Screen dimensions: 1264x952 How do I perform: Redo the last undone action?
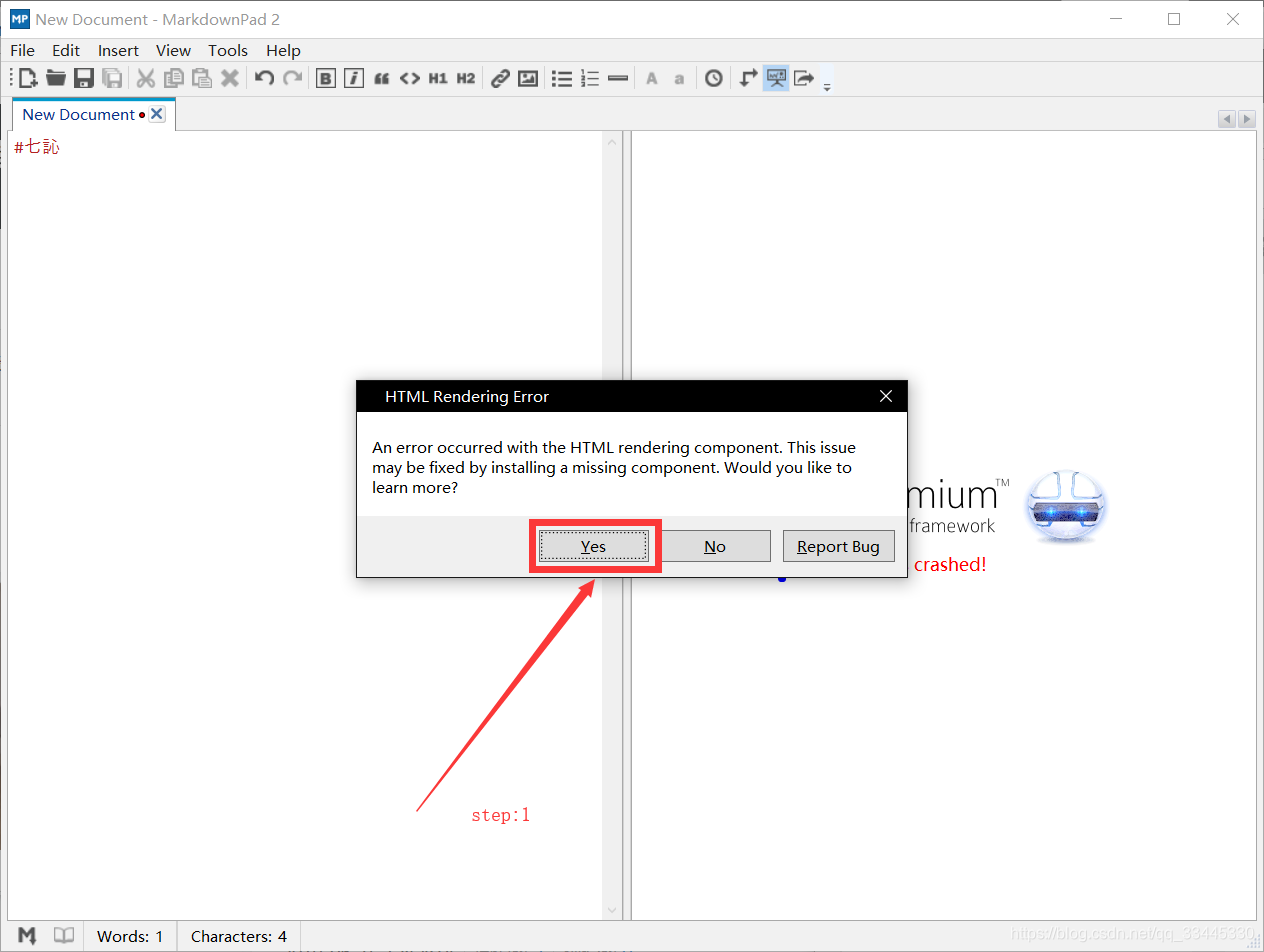(x=292, y=78)
